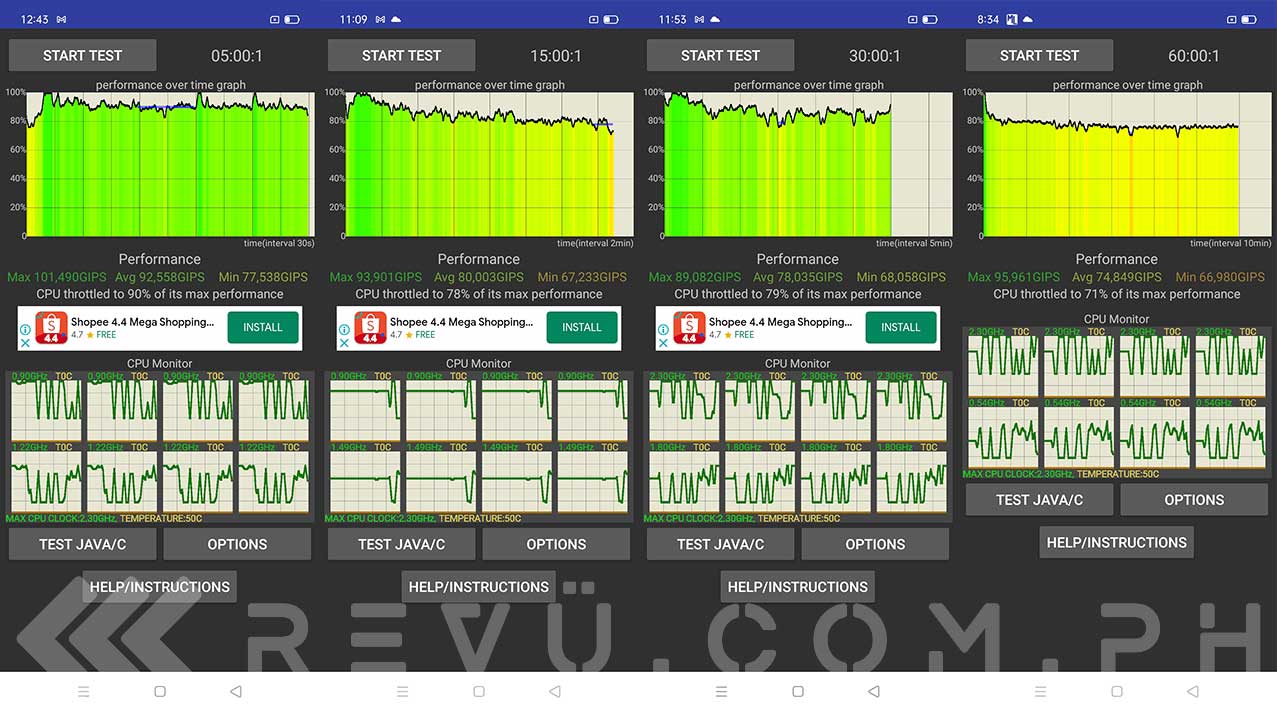
Task: Tap 'CPU throttled to 78% of its max performance'
Action: coord(479,294)
